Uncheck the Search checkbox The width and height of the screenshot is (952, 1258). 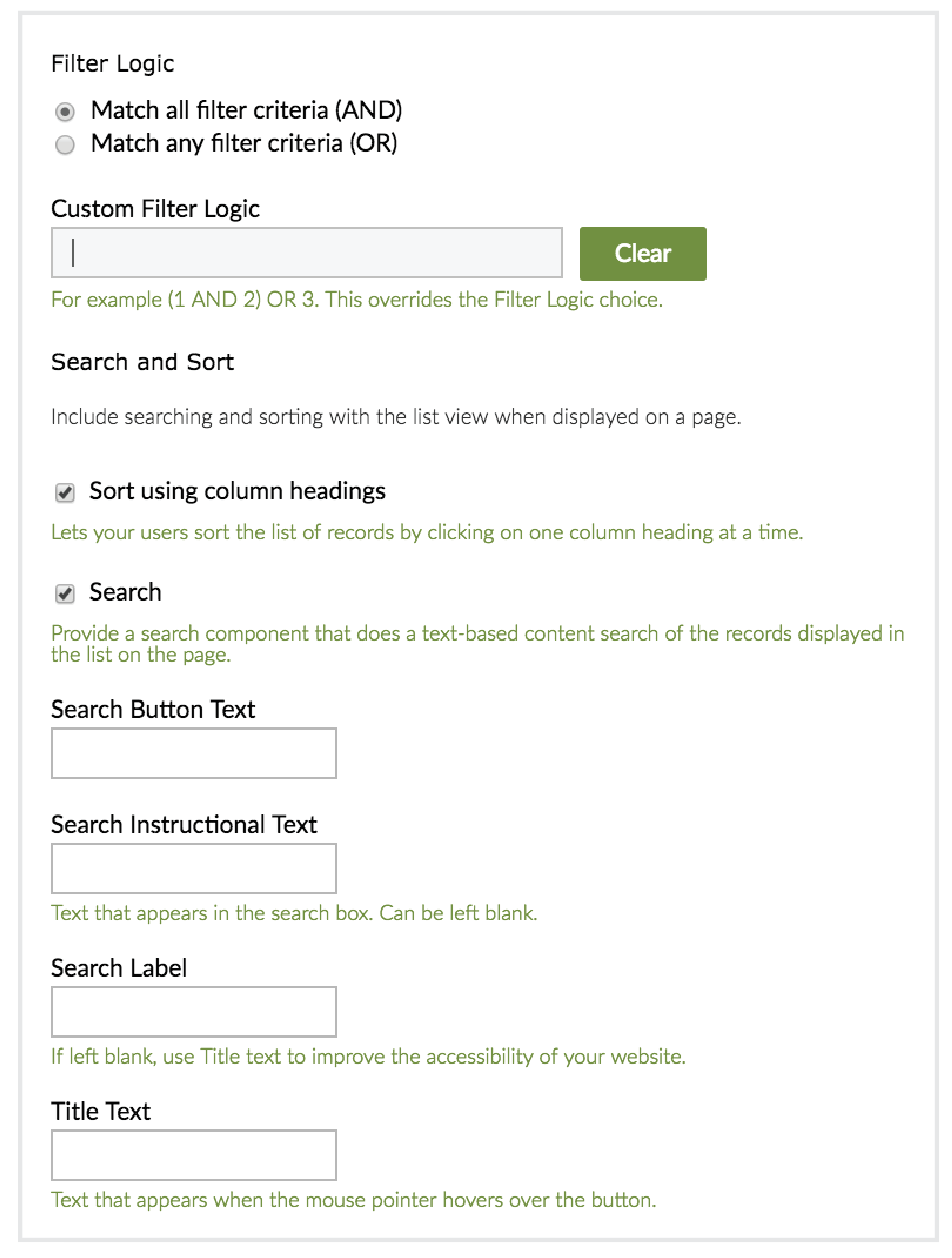pos(65,594)
